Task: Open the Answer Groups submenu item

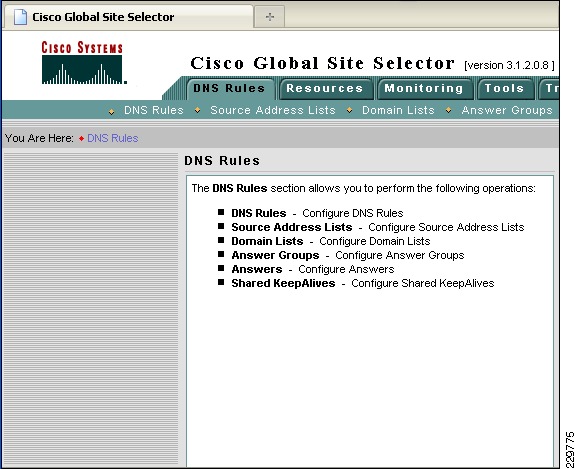Action: 507,110
